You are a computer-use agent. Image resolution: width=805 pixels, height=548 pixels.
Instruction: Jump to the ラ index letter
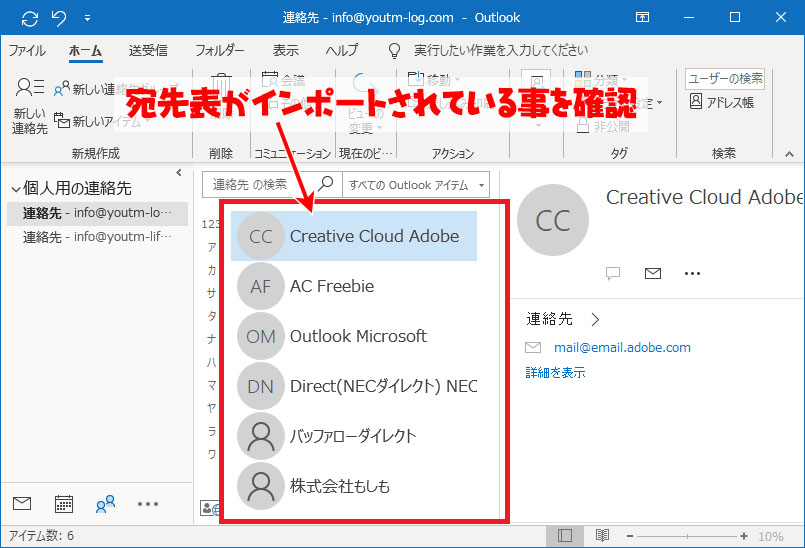pyautogui.click(x=212, y=431)
